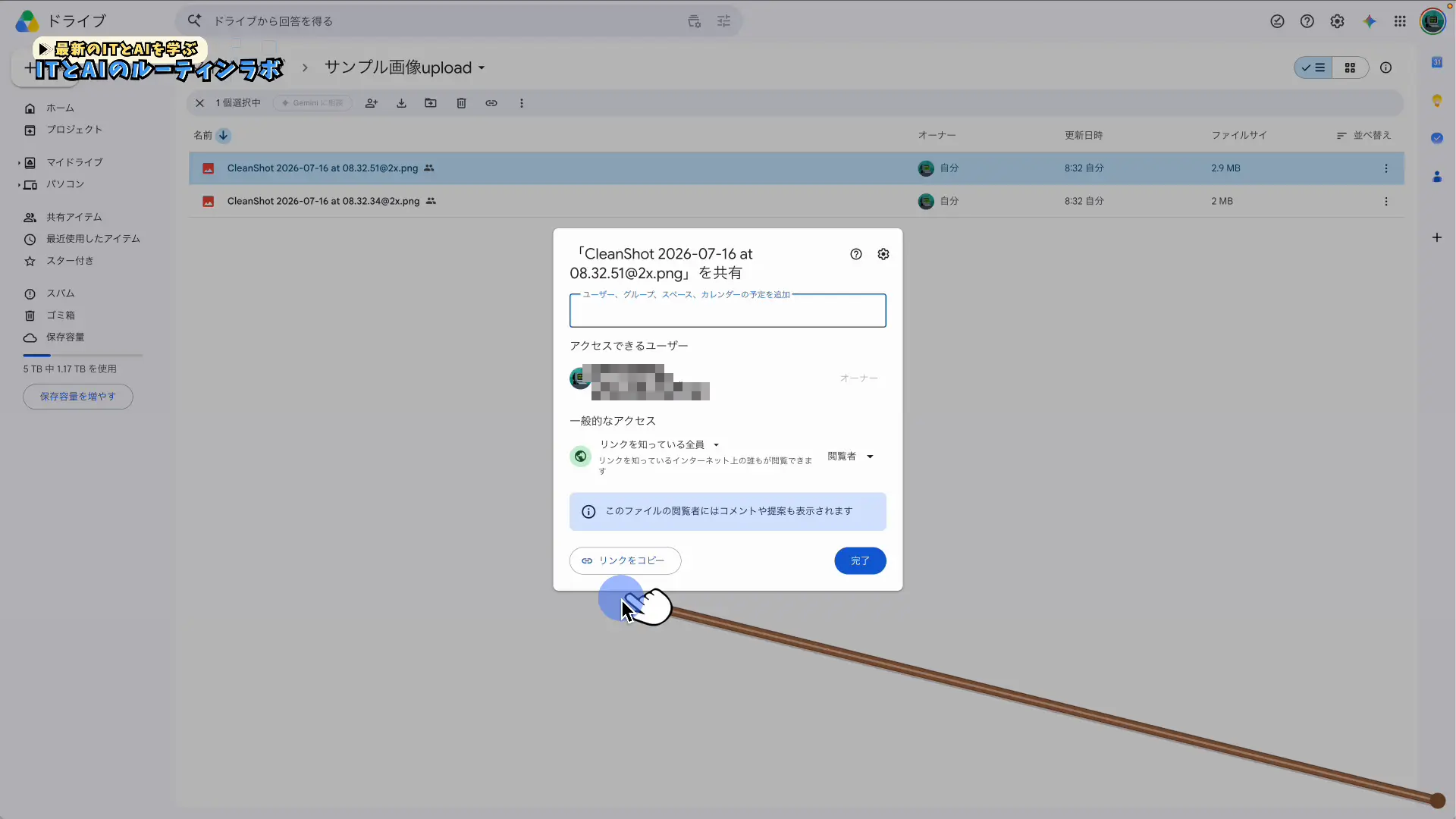Open Calendar in side panel
The height and width of the screenshot is (819, 1456).
point(1436,62)
